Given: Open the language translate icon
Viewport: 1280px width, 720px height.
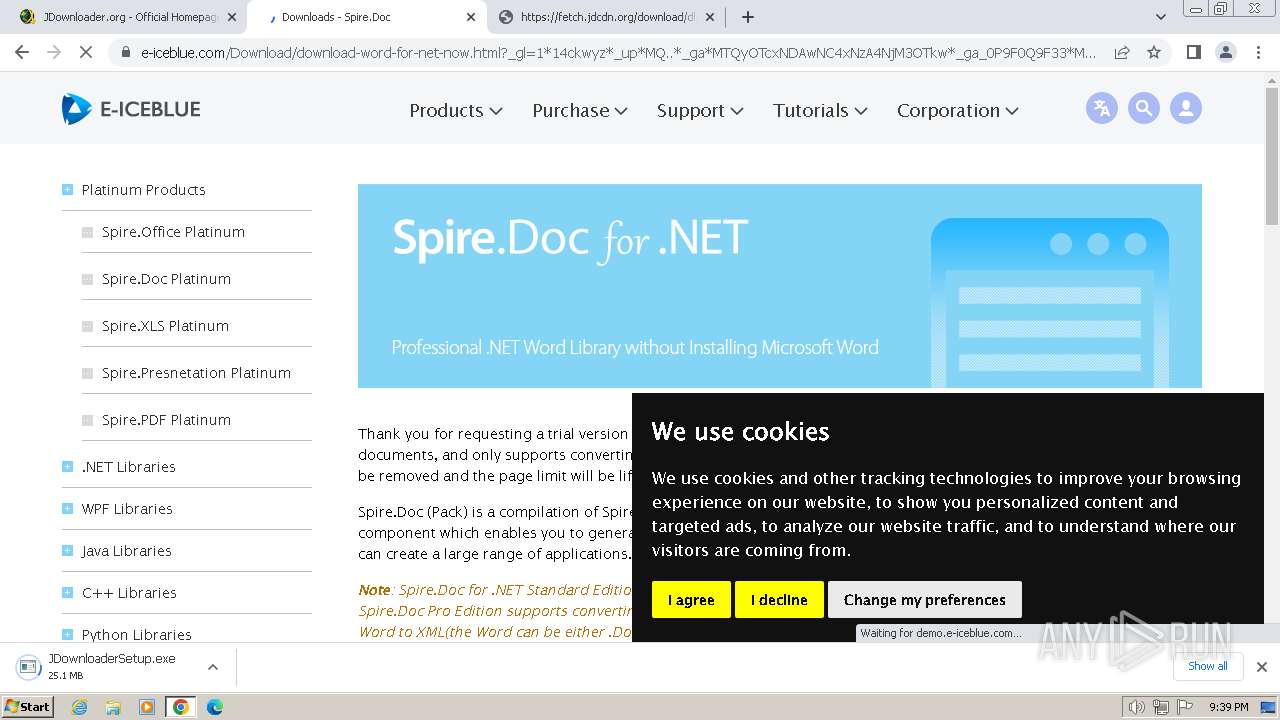Looking at the screenshot, I should coord(1102,108).
